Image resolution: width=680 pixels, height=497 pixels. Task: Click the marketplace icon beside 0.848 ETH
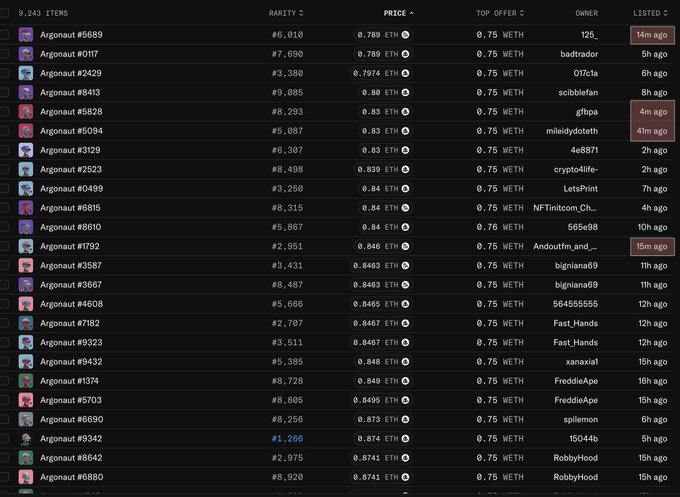click(405, 362)
